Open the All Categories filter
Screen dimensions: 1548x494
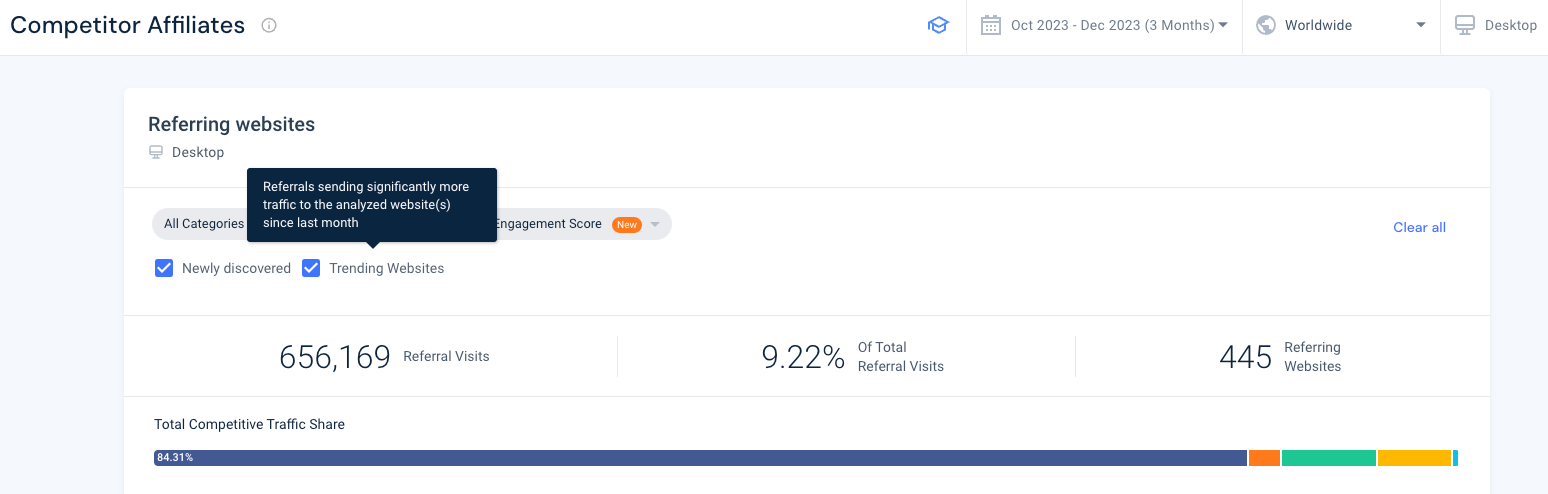203,224
